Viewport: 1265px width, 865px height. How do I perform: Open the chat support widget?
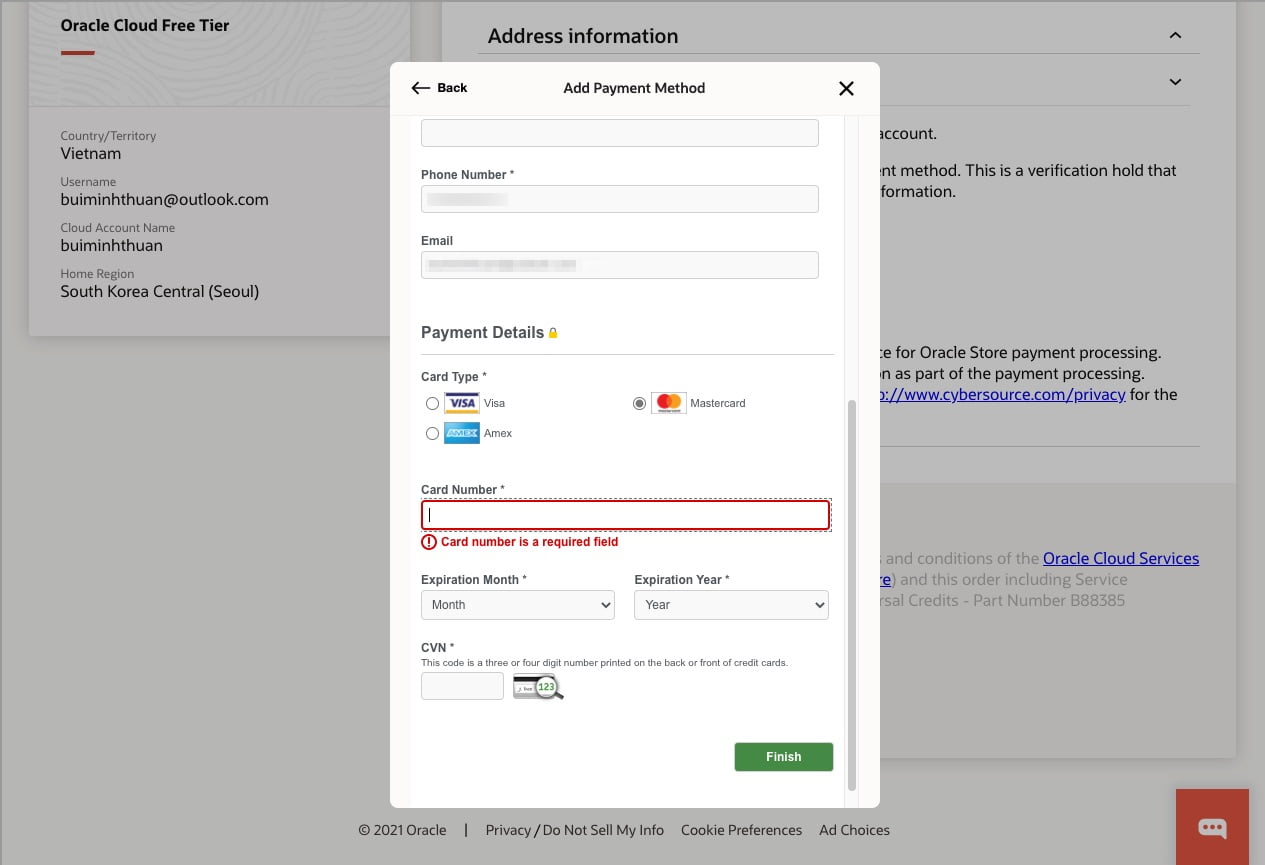pos(1212,827)
